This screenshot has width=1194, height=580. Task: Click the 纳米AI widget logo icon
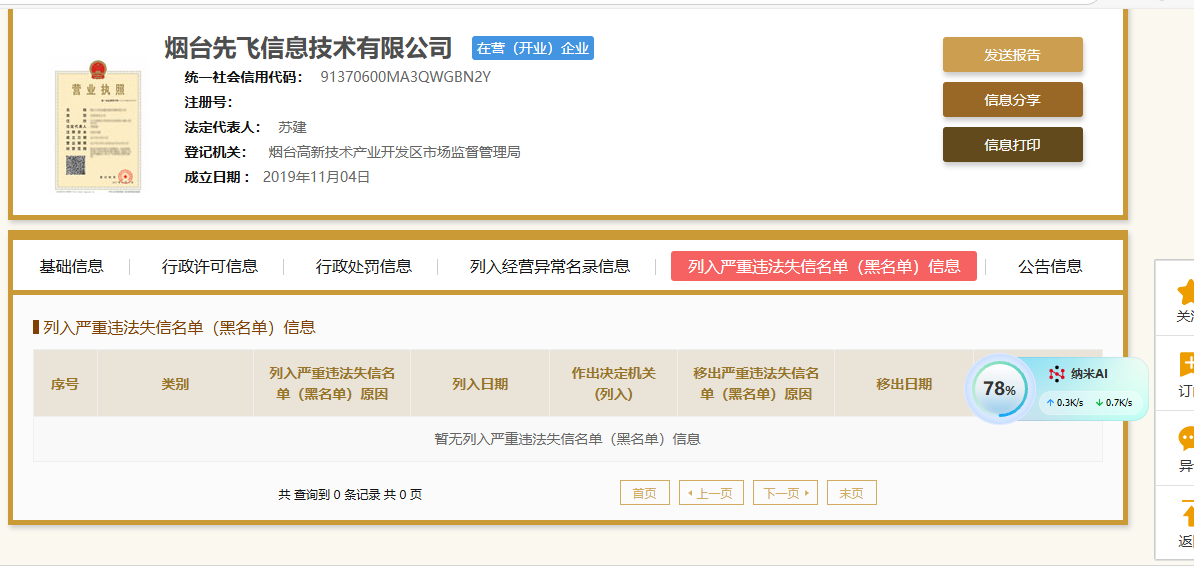click(1056, 374)
